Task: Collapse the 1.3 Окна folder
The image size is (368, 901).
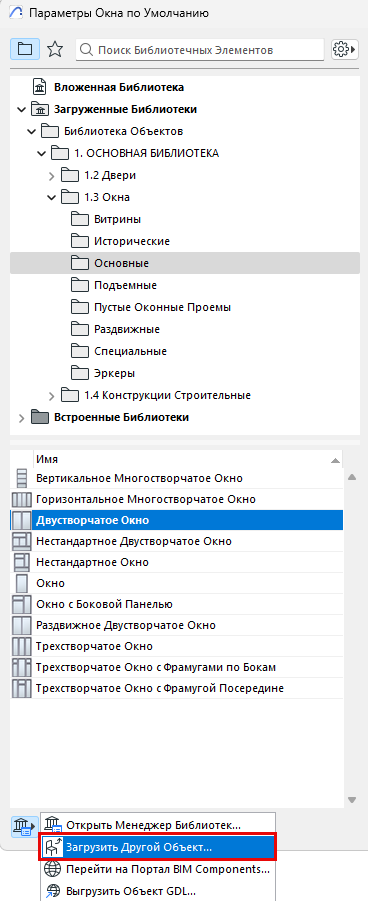Action: click(x=51, y=198)
